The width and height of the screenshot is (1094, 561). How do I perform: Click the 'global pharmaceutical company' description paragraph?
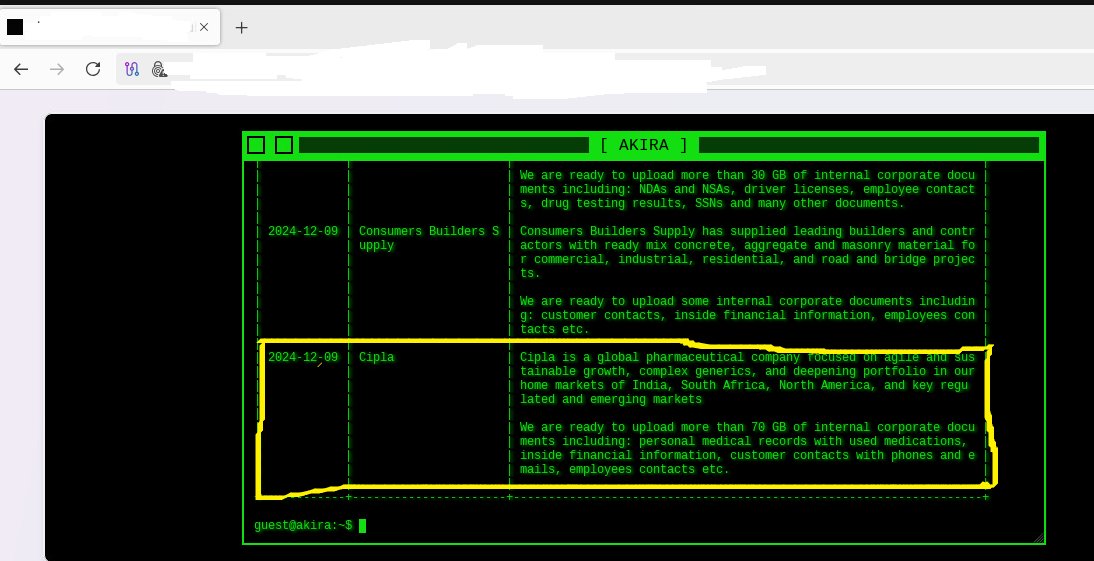(747, 378)
